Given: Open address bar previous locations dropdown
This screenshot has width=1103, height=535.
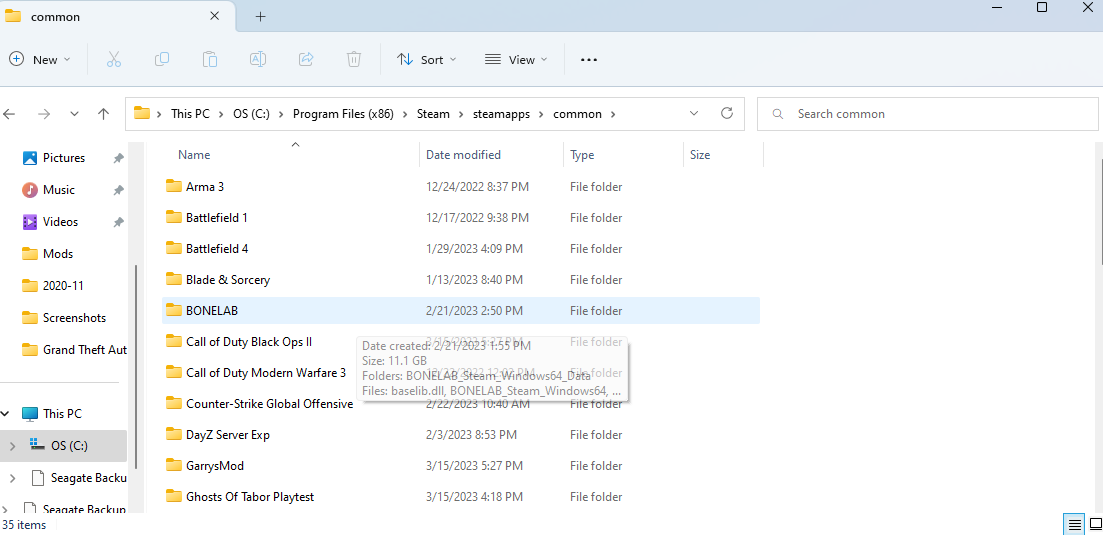Looking at the screenshot, I should (694, 113).
